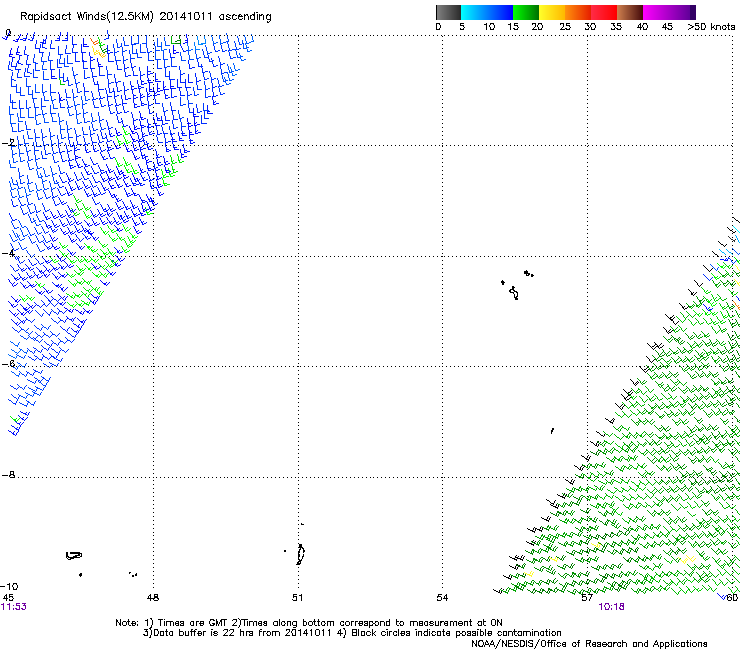Click the latitude label '-8'
740x650 pixels.
click(8, 475)
